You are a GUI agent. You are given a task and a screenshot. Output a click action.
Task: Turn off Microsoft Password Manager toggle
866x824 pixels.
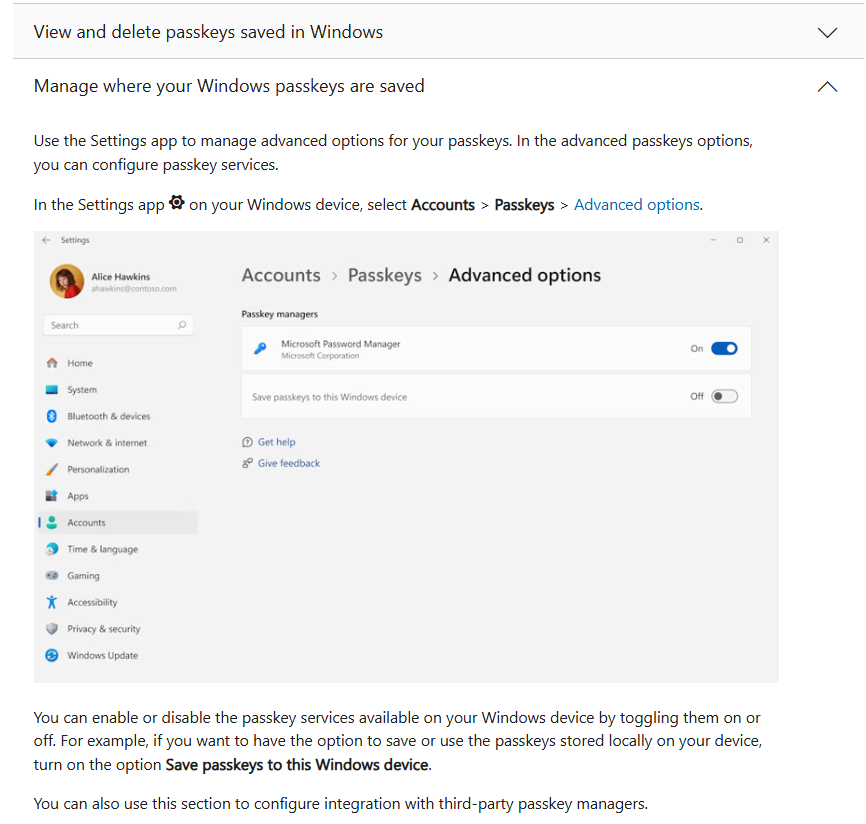724,348
